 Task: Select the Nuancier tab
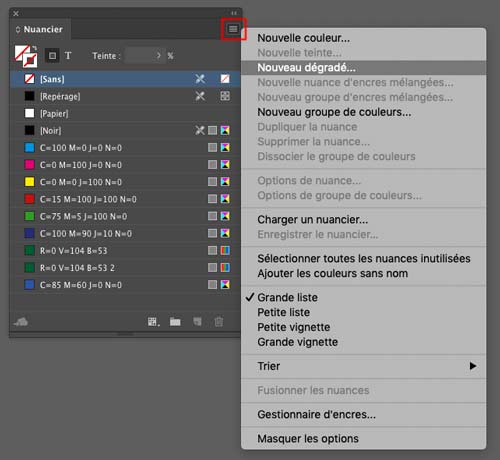point(40,30)
